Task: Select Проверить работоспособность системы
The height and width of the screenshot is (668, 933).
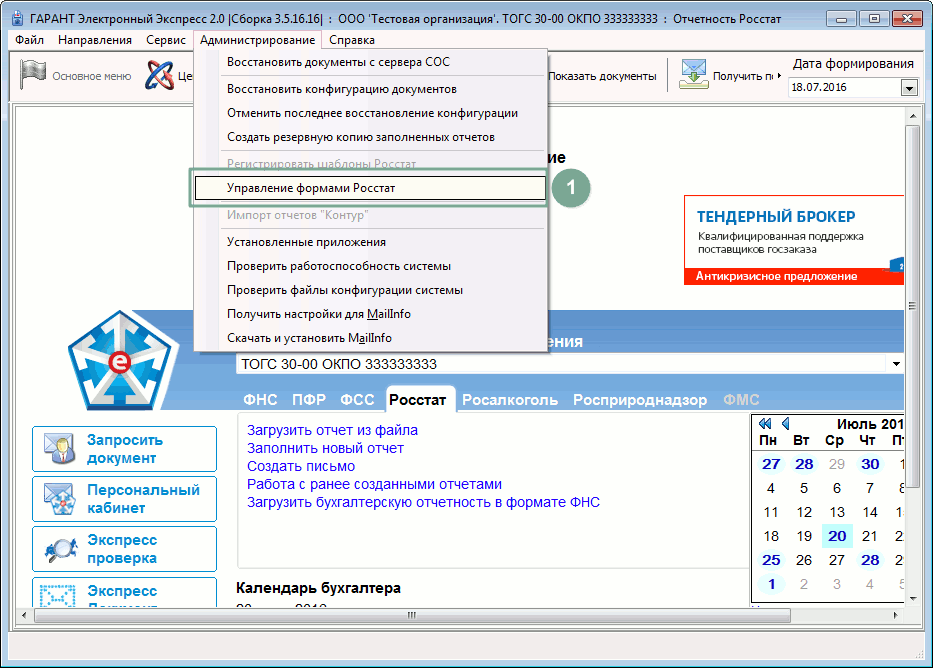Action: tap(370, 266)
